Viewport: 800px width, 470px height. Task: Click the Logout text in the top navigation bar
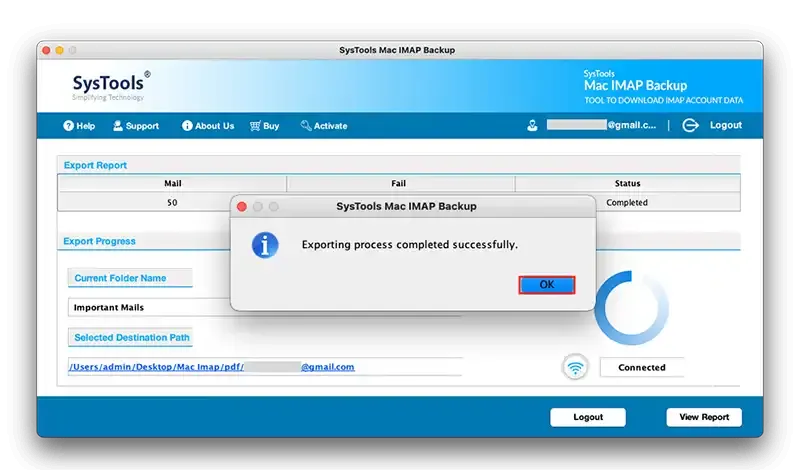[x=726, y=125]
